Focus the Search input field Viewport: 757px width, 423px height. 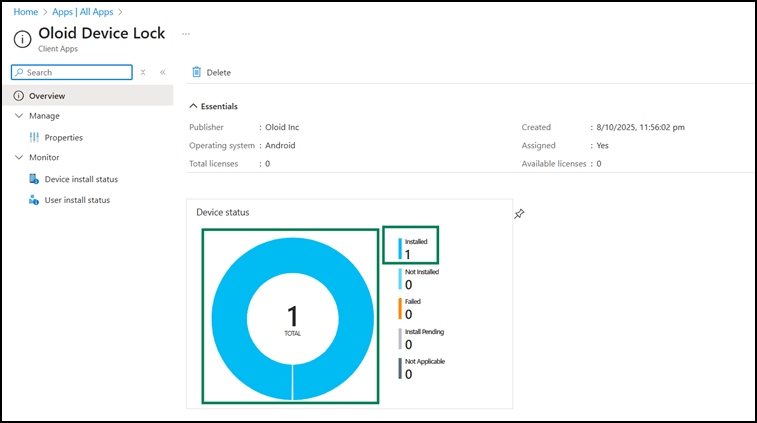pos(72,72)
